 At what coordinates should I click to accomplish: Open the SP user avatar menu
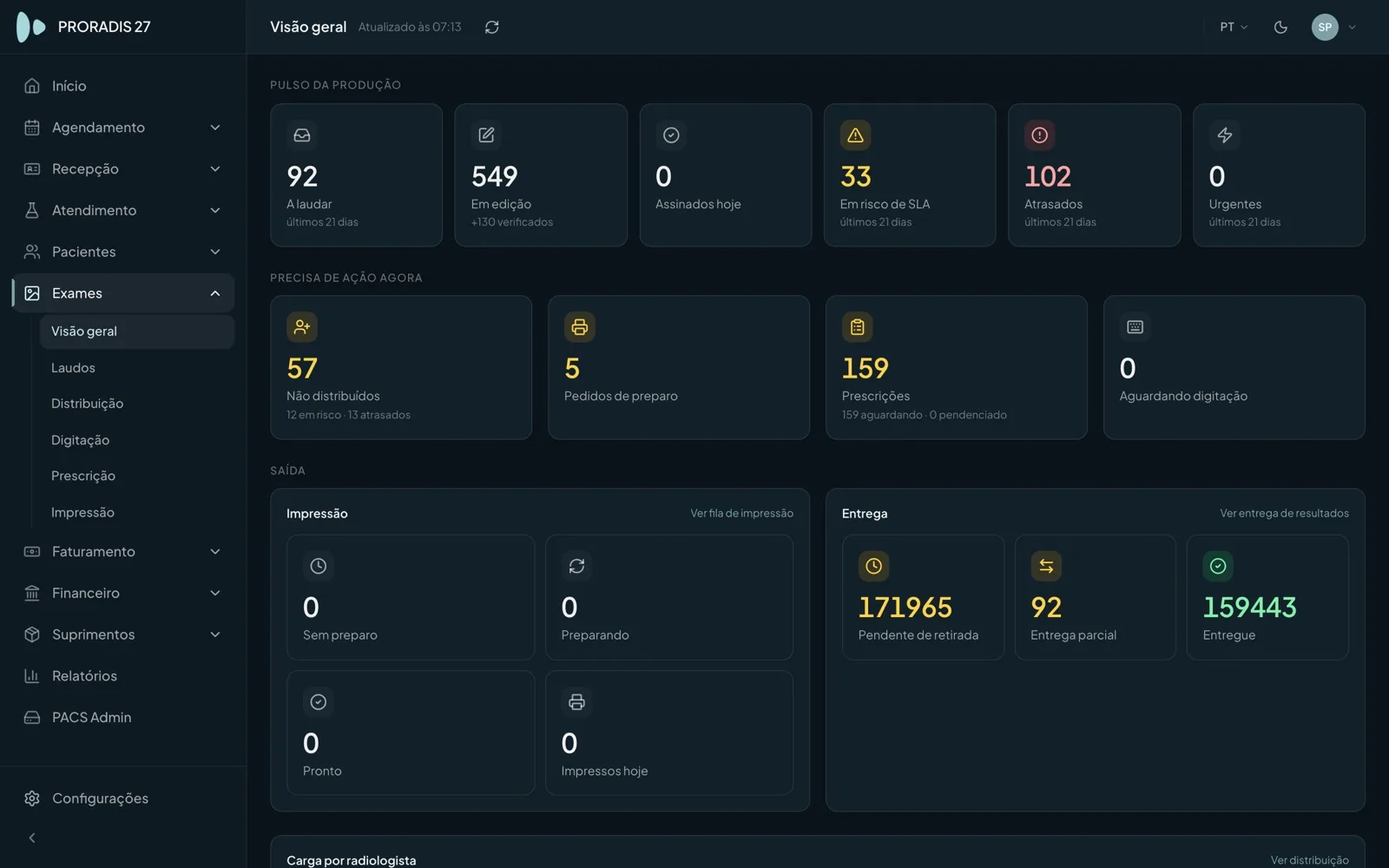pyautogui.click(x=1334, y=27)
